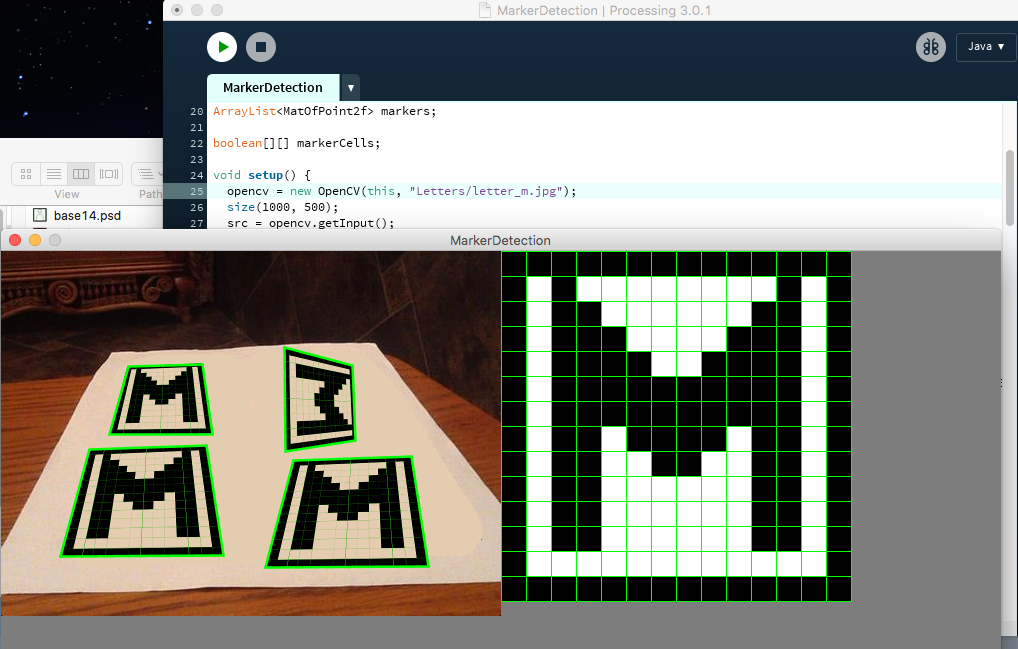The width and height of the screenshot is (1018, 649).
Task: Click the code editor vertical scrollbar
Action: pos(1009,185)
